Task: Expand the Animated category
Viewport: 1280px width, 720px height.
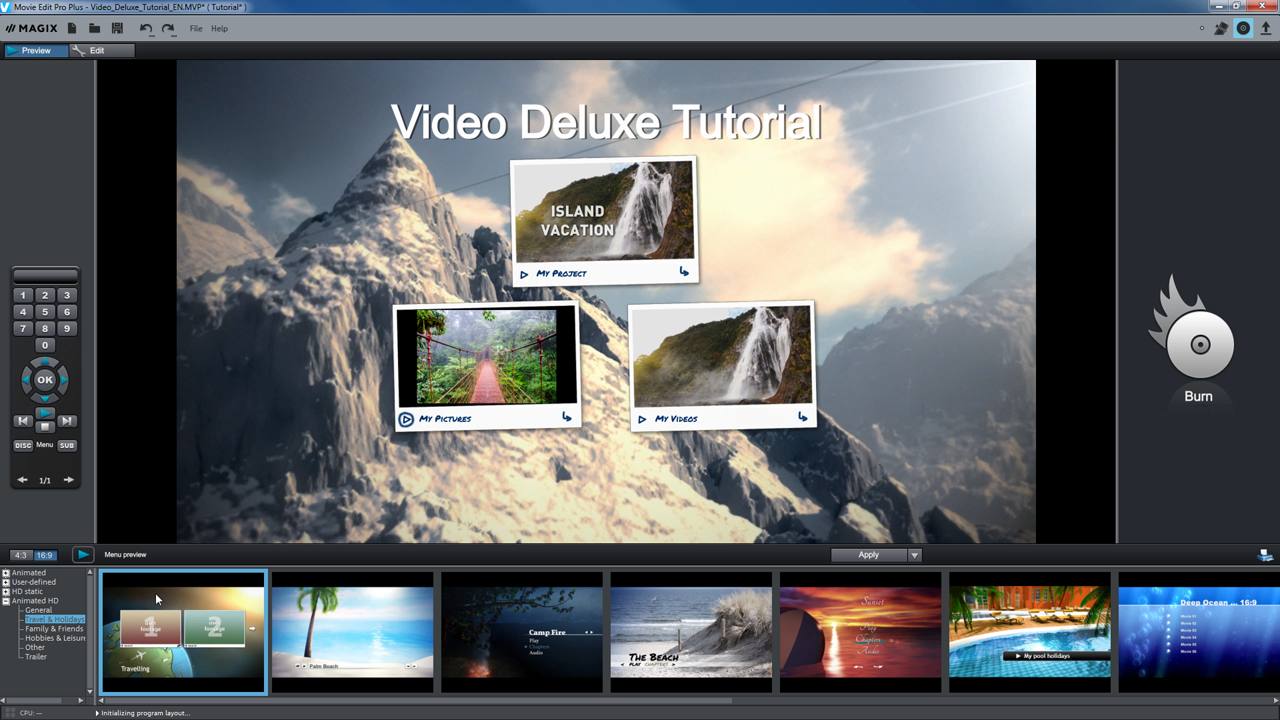Action: [6, 573]
